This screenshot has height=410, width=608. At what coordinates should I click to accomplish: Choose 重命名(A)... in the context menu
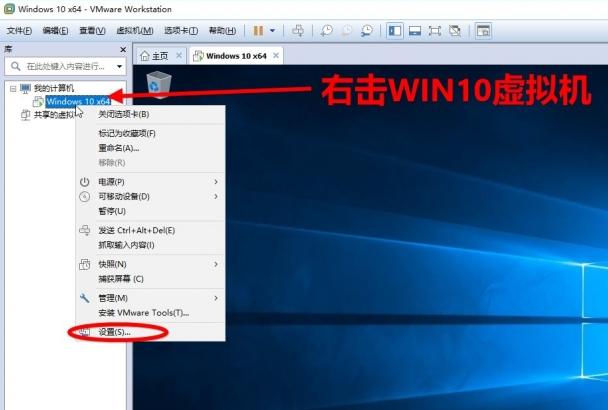click(150, 148)
